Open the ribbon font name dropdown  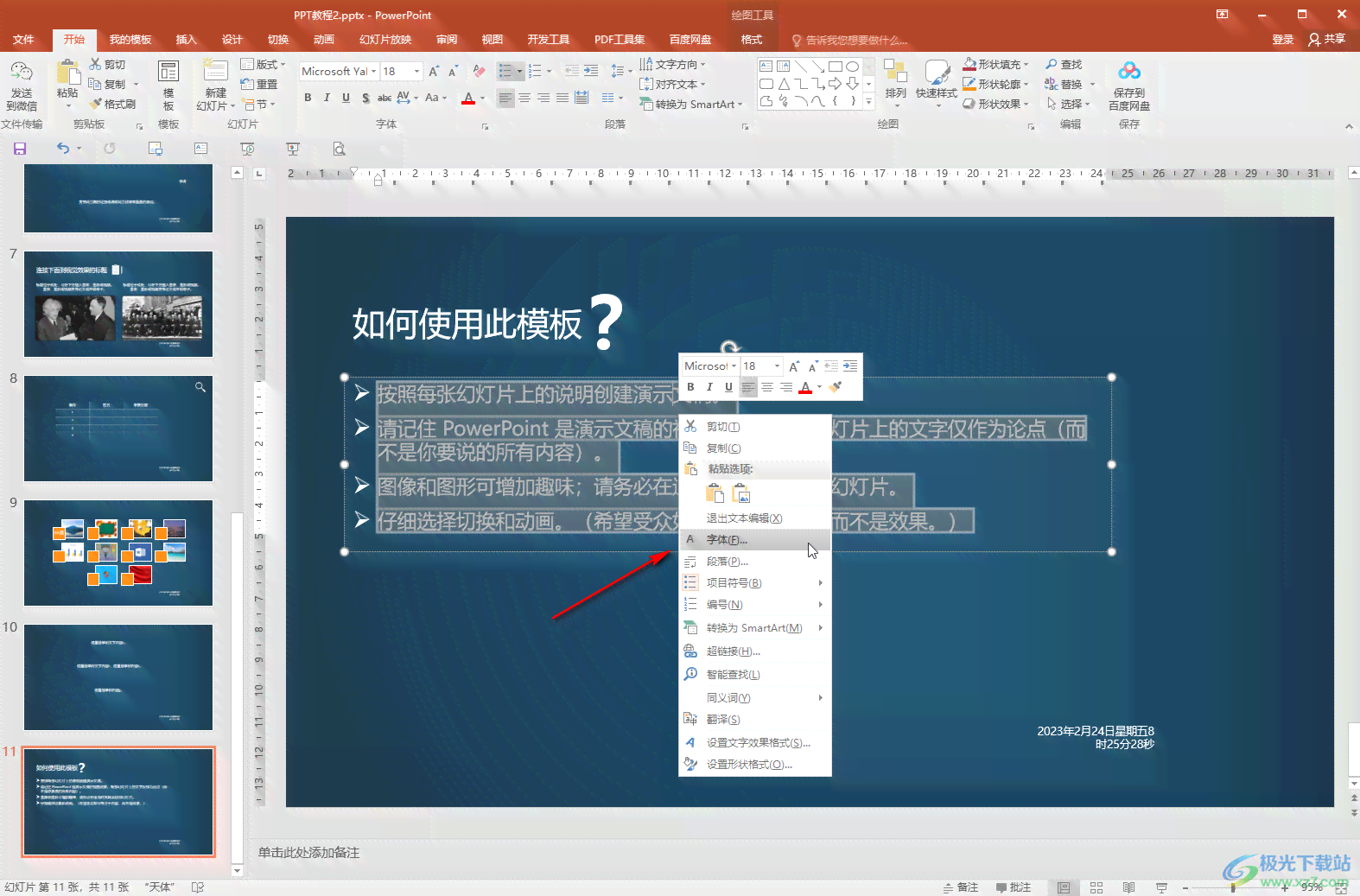(x=373, y=72)
